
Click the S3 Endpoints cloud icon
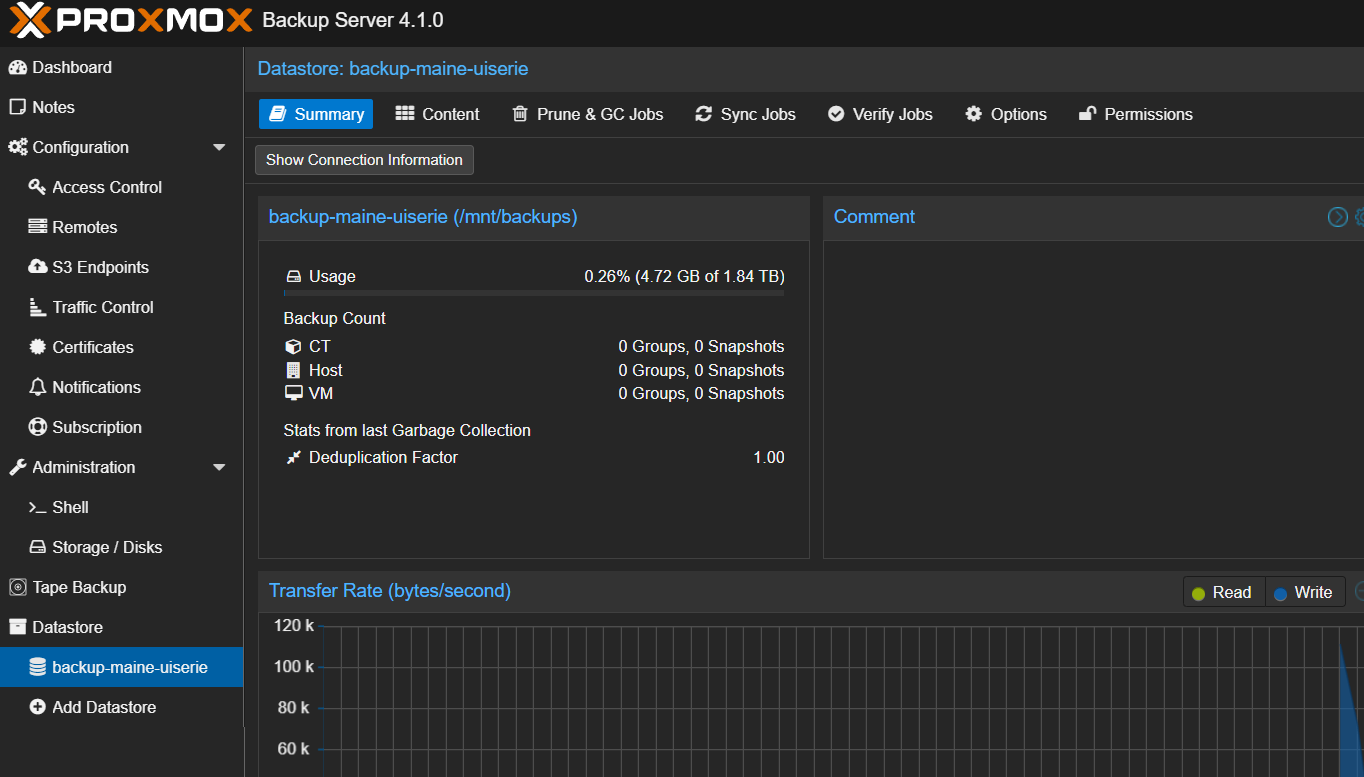point(38,267)
